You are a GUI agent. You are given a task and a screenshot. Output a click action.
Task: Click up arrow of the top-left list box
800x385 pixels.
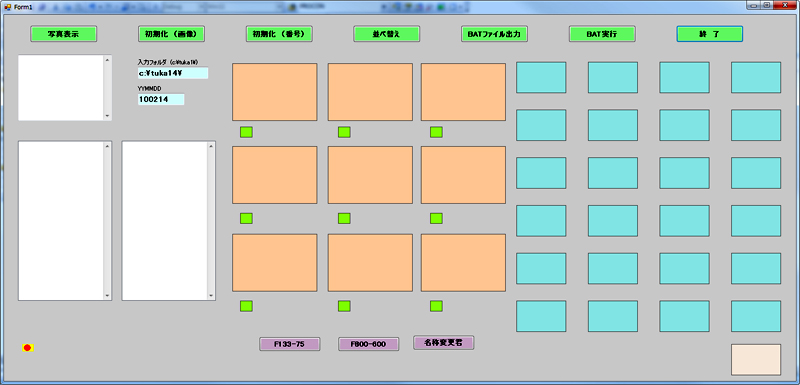[107, 60]
